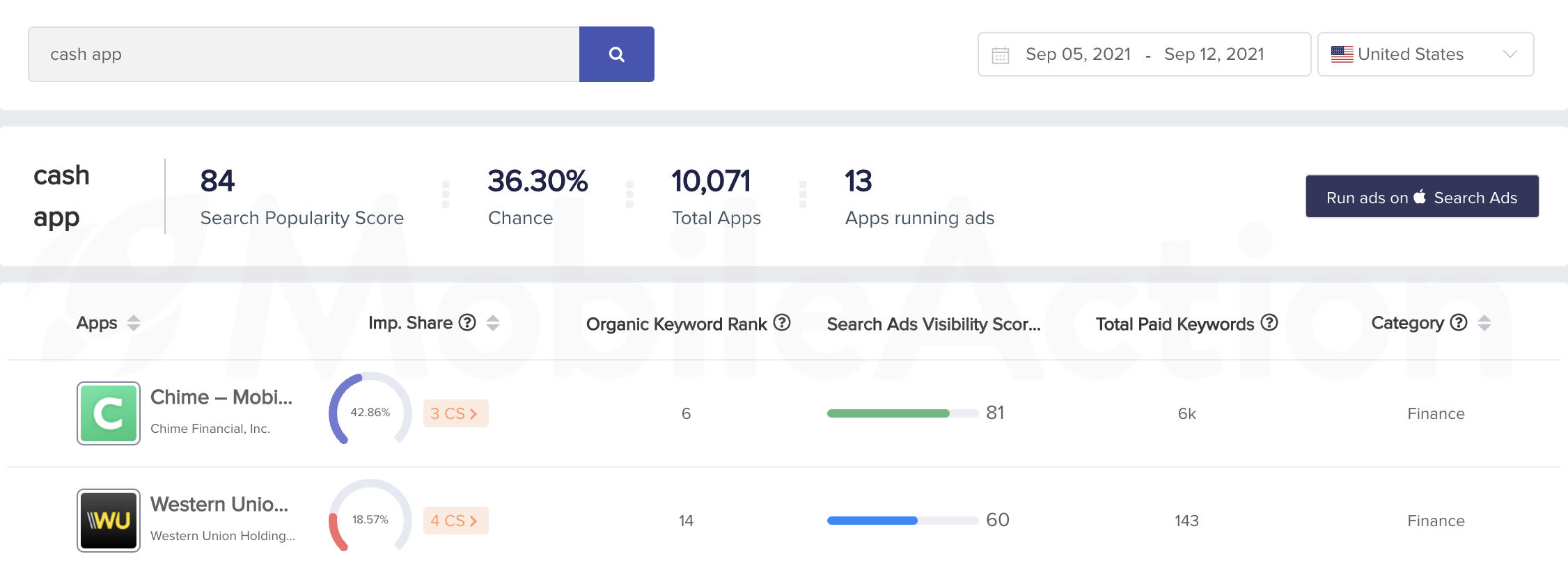Click the help icon next to Category
Image resolution: width=1568 pixels, height=570 pixels.
(x=1459, y=322)
